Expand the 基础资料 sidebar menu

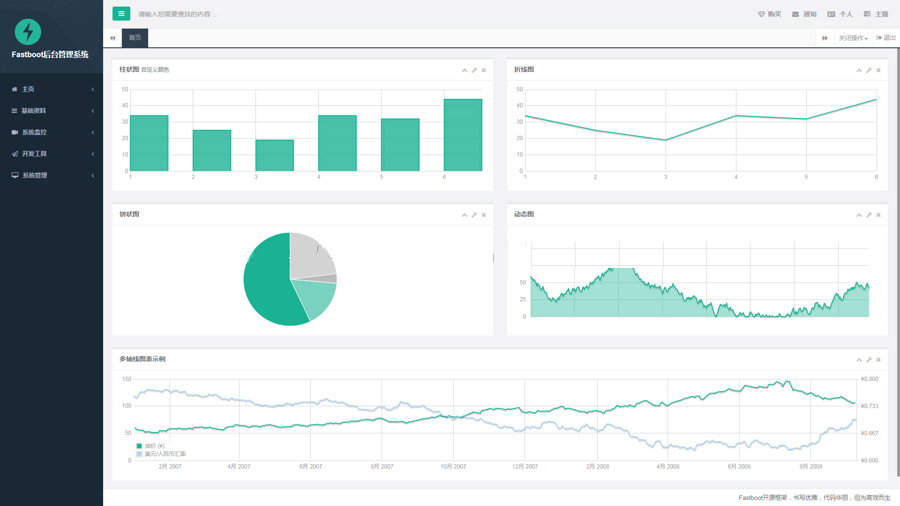click(x=51, y=111)
